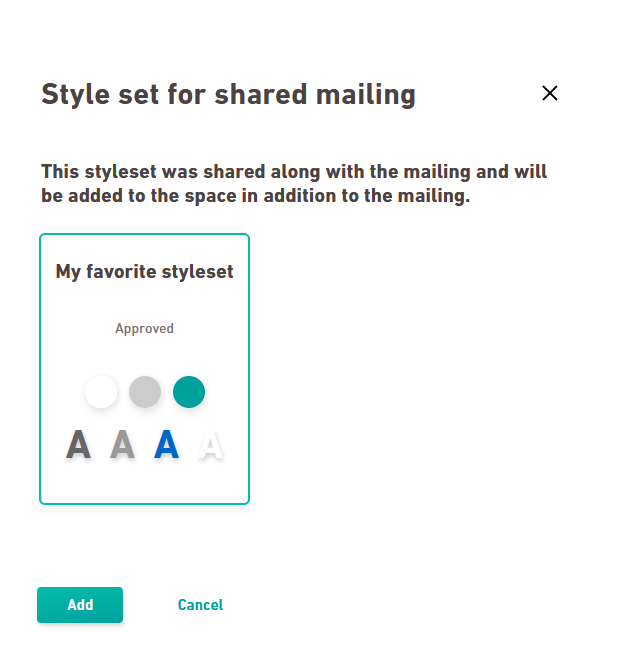Image resolution: width=620 pixels, height=664 pixels.
Task: Click the 'My favorite styleset' card title
Action: pos(144,272)
